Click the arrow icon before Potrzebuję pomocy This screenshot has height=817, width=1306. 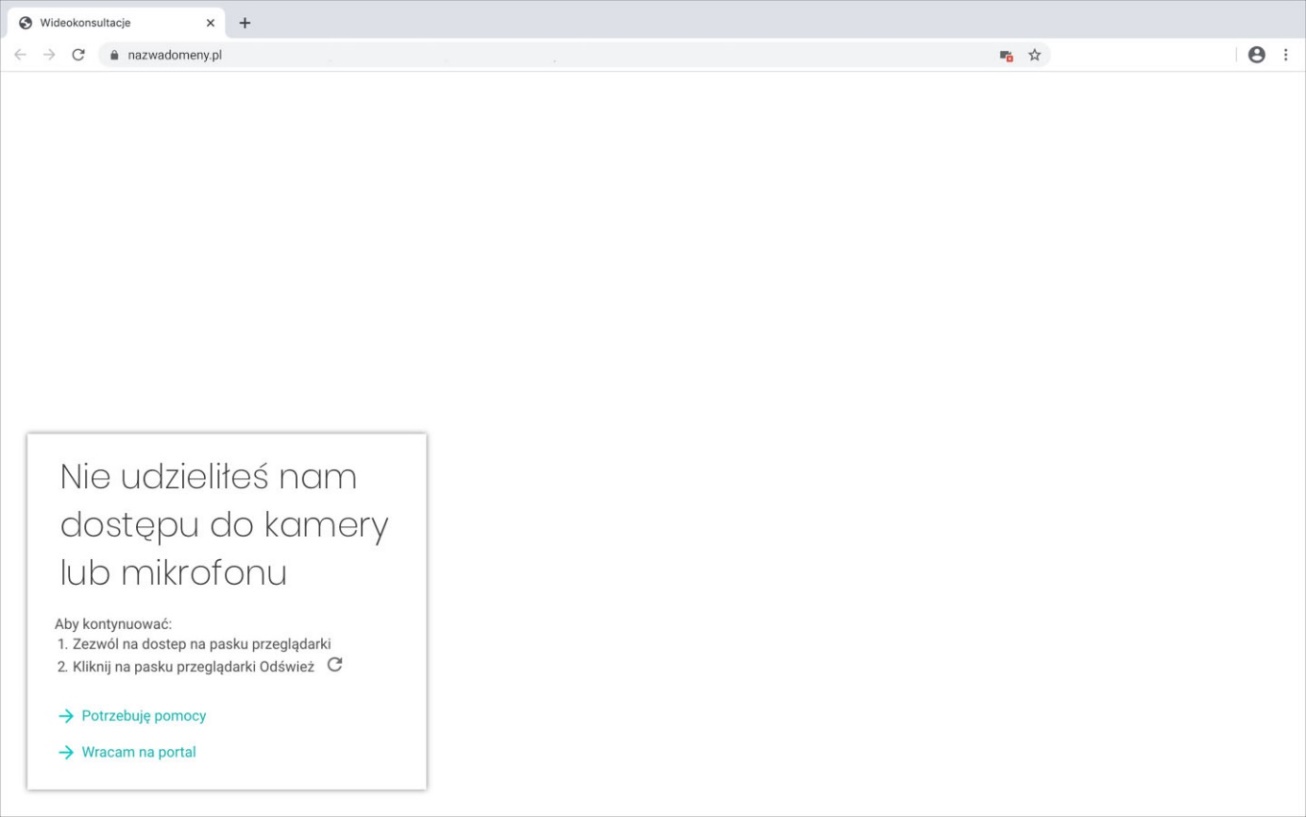66,716
